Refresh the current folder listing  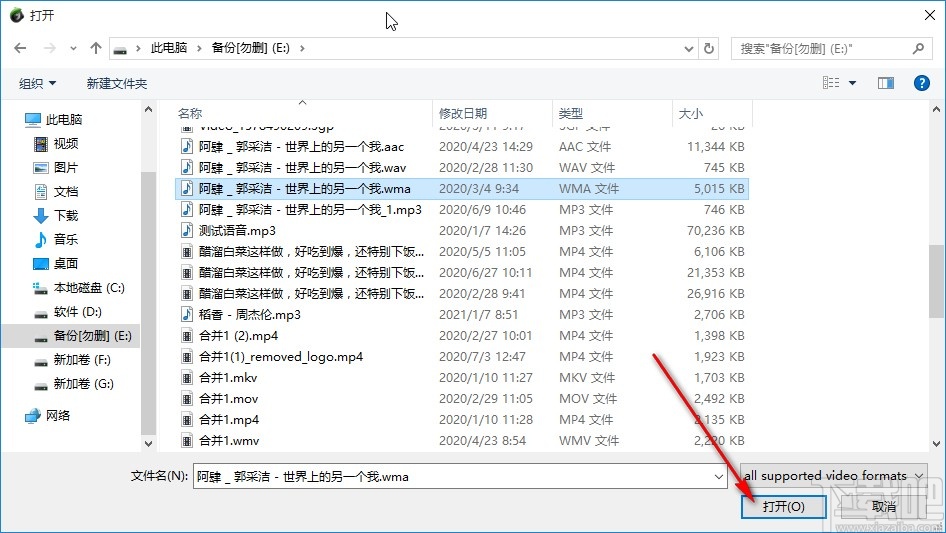click(x=710, y=48)
